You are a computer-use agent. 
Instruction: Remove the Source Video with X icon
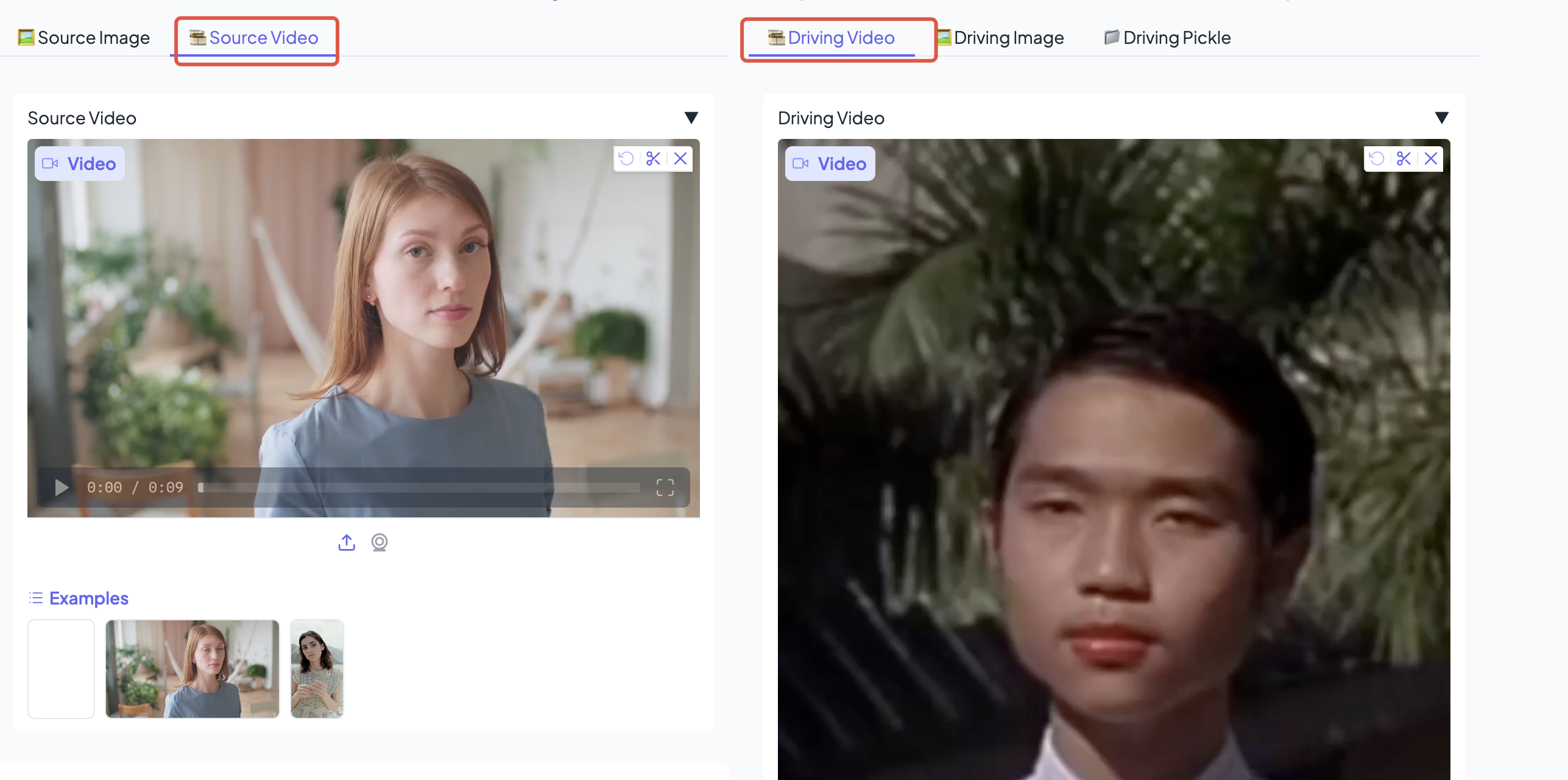[x=680, y=159]
